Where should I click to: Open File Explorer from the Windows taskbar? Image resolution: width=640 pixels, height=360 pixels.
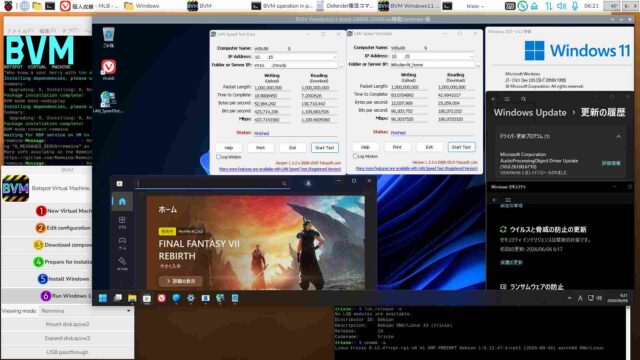click(132, 298)
